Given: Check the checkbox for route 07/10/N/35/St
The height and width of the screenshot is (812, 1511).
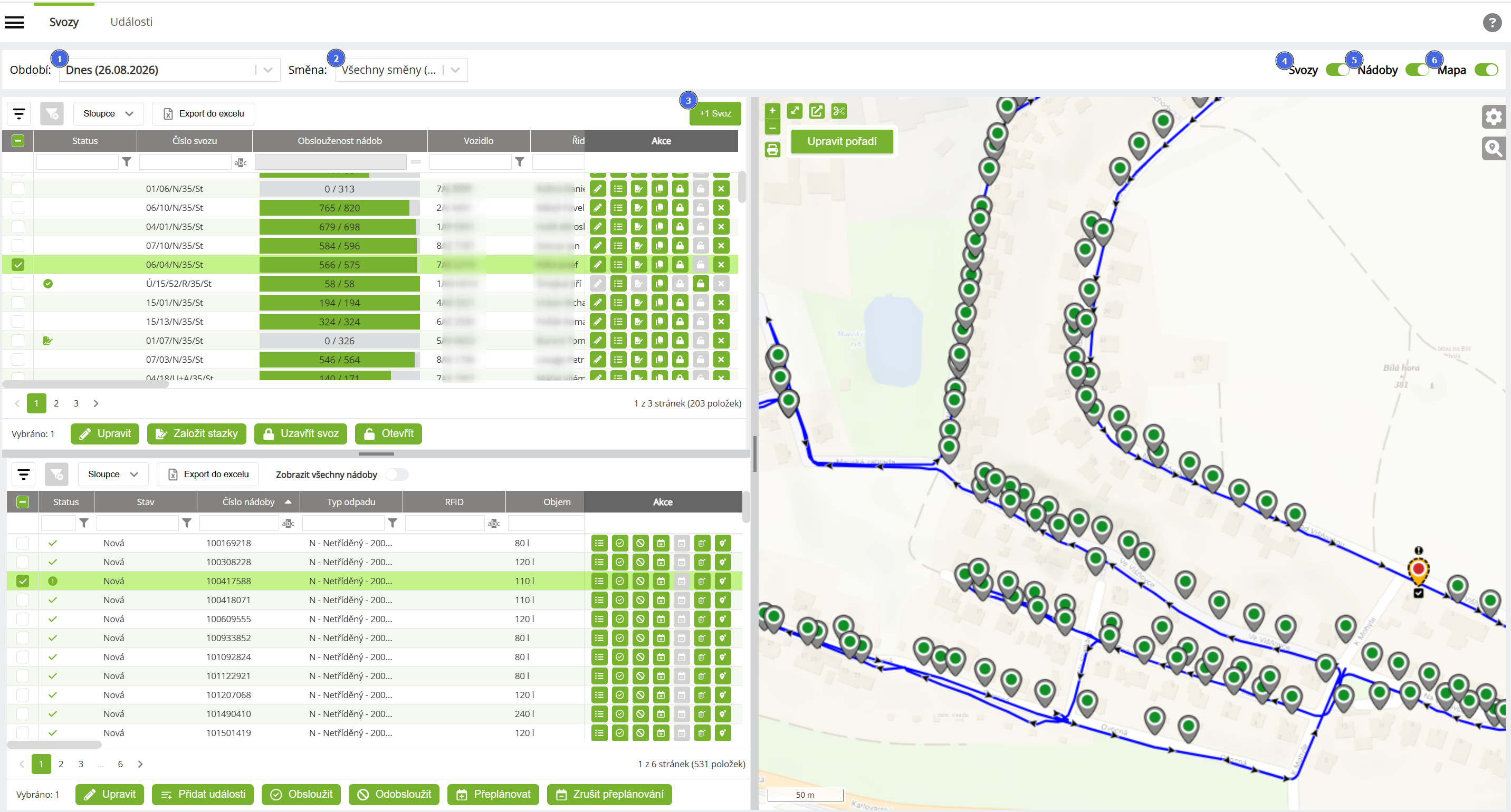Looking at the screenshot, I should 18,246.
